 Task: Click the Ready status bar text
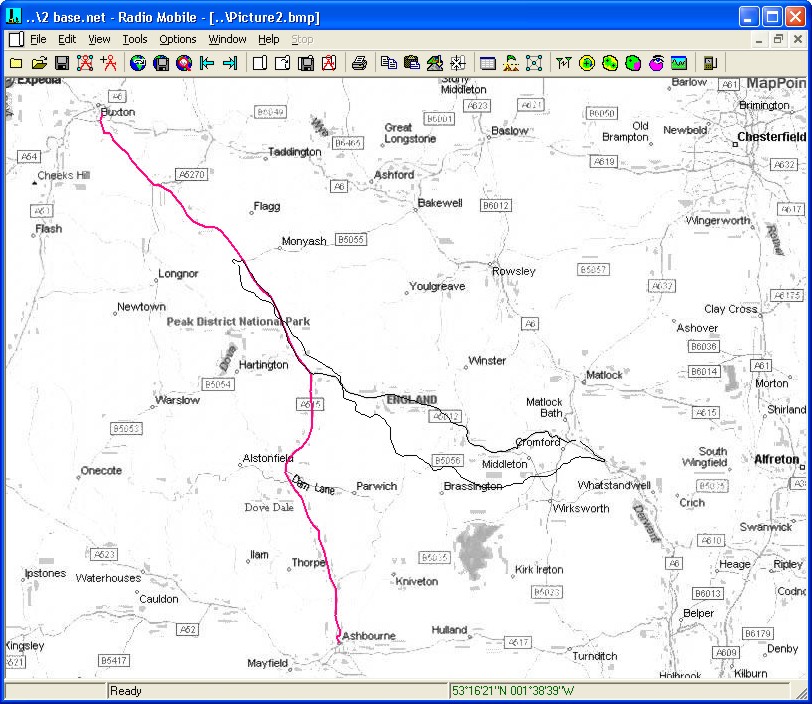point(126,691)
